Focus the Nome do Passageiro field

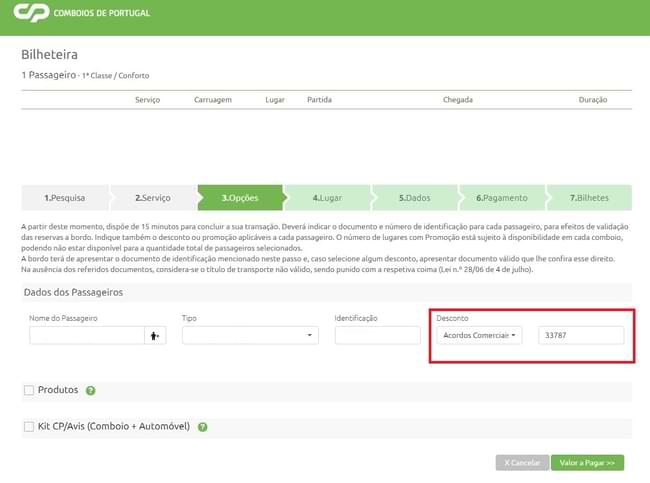click(87, 335)
